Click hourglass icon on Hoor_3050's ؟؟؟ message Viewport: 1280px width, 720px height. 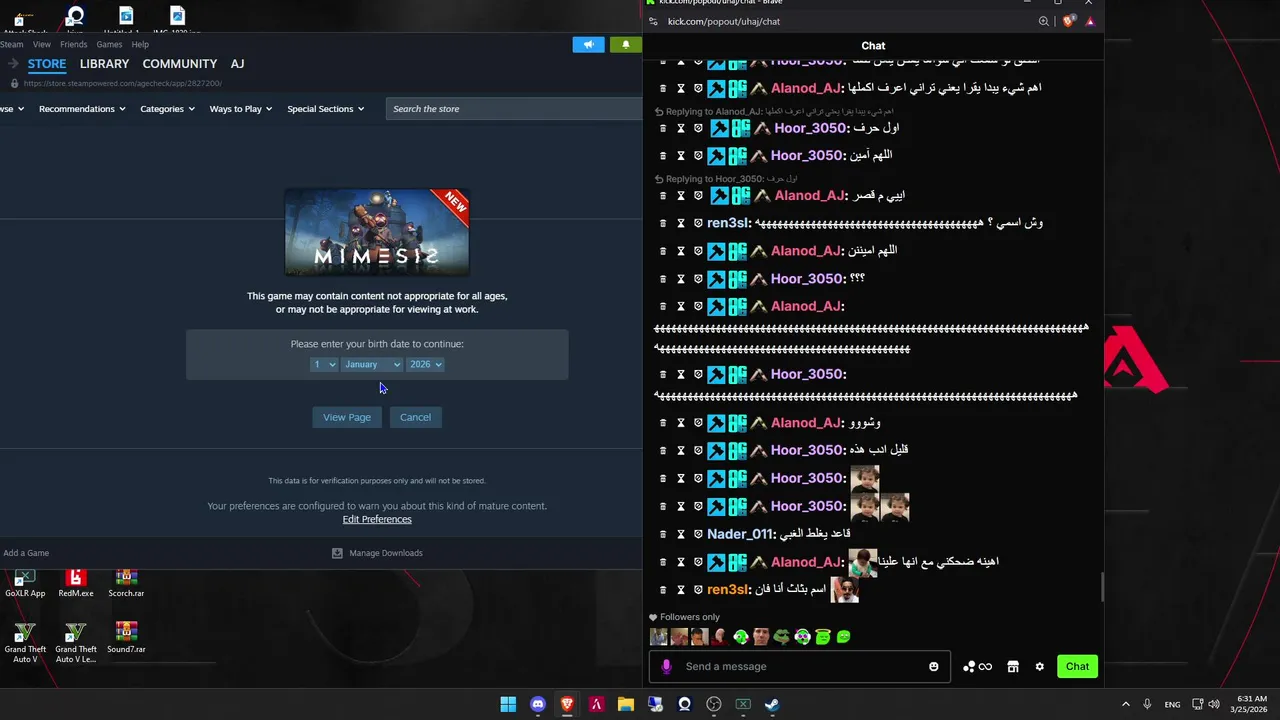pyautogui.click(x=681, y=279)
